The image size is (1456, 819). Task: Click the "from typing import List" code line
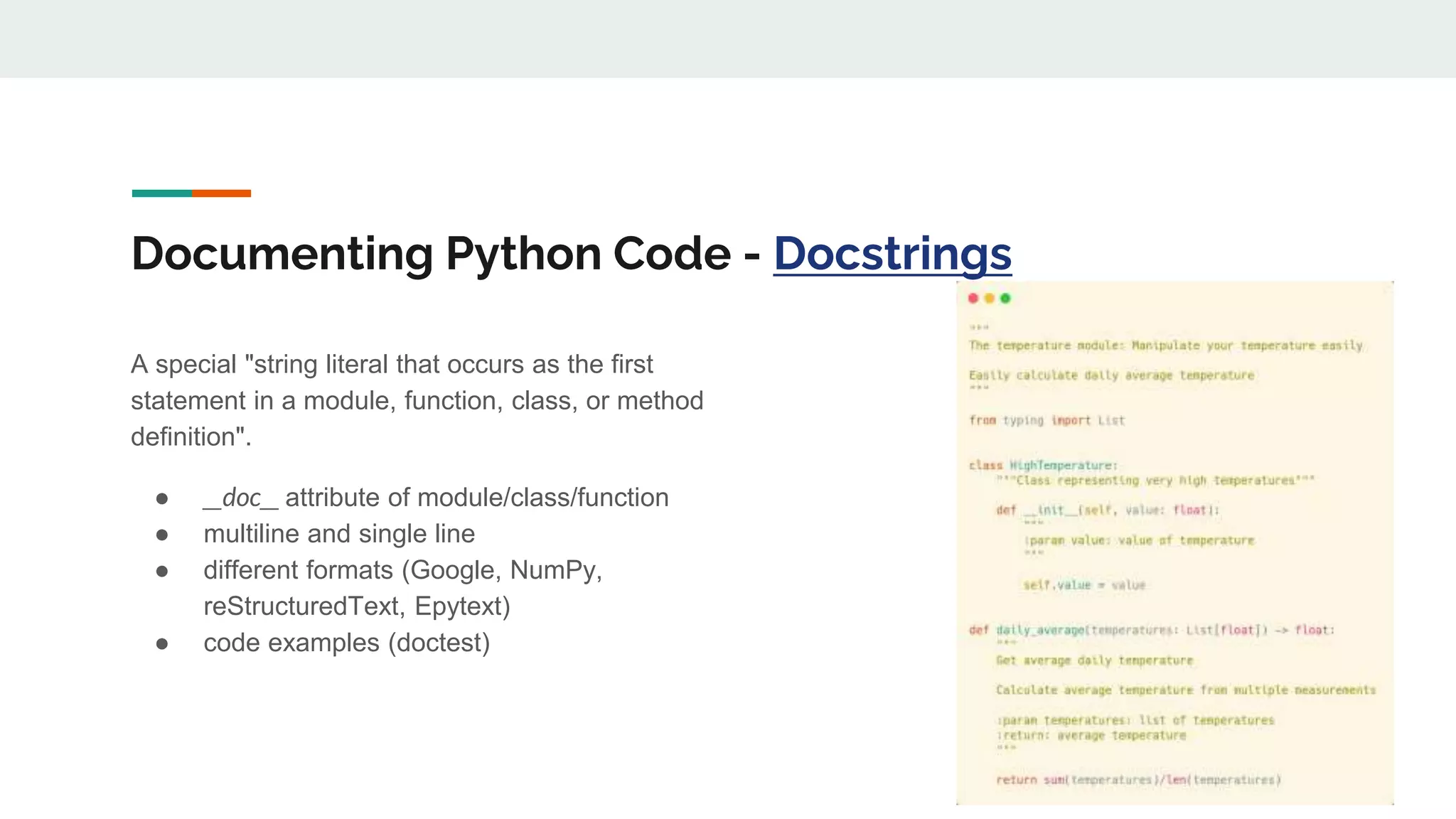tap(1046, 420)
